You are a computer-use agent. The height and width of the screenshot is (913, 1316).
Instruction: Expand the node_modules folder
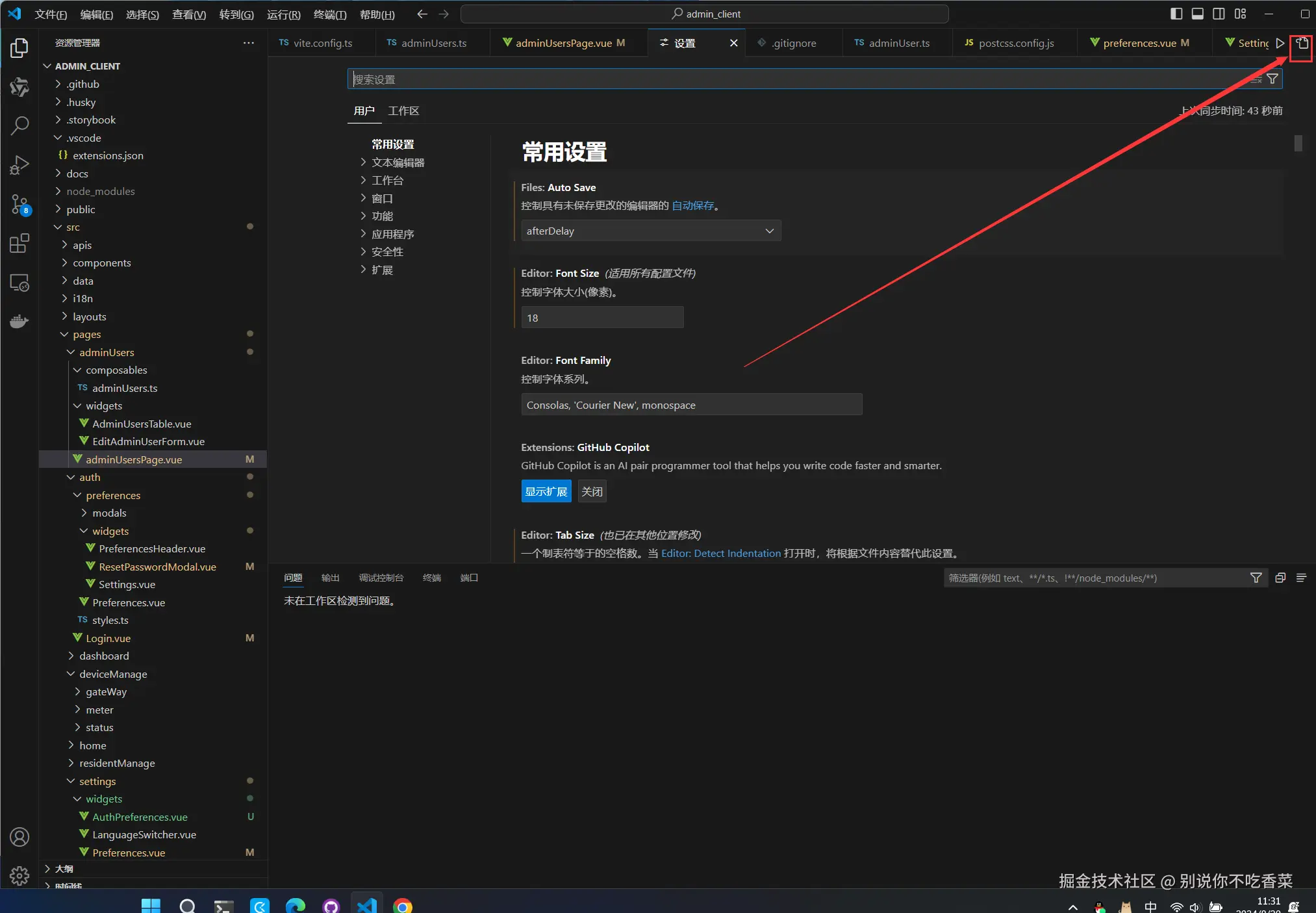pos(100,191)
